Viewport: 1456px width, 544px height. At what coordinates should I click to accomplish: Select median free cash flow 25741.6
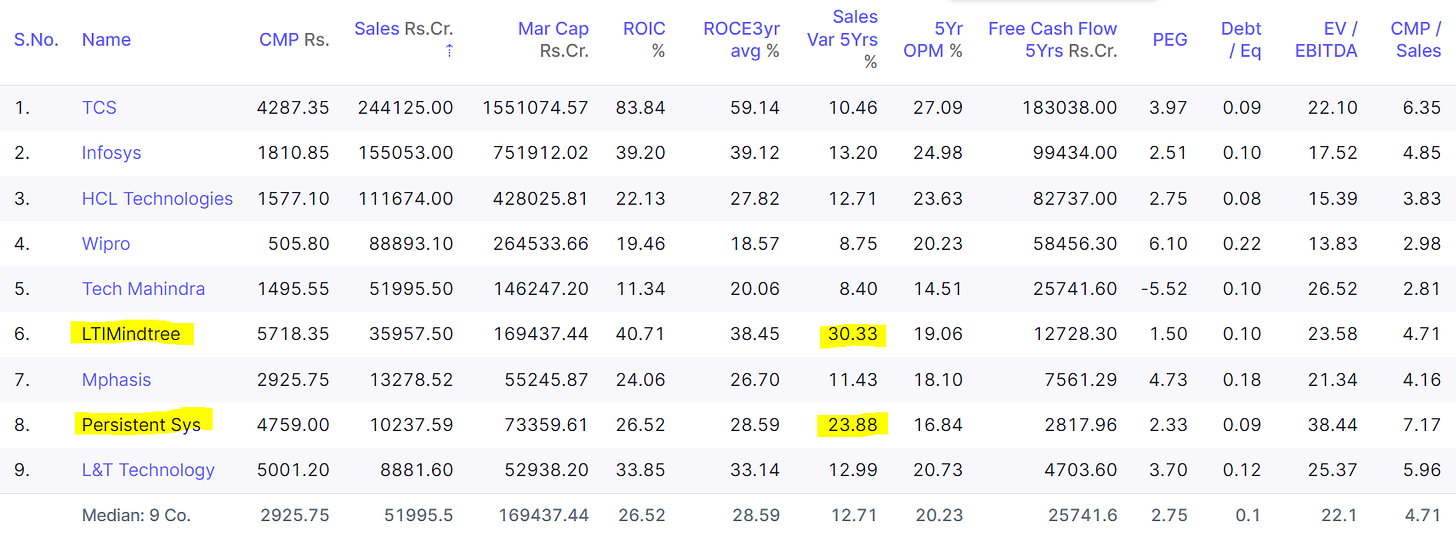click(1084, 516)
